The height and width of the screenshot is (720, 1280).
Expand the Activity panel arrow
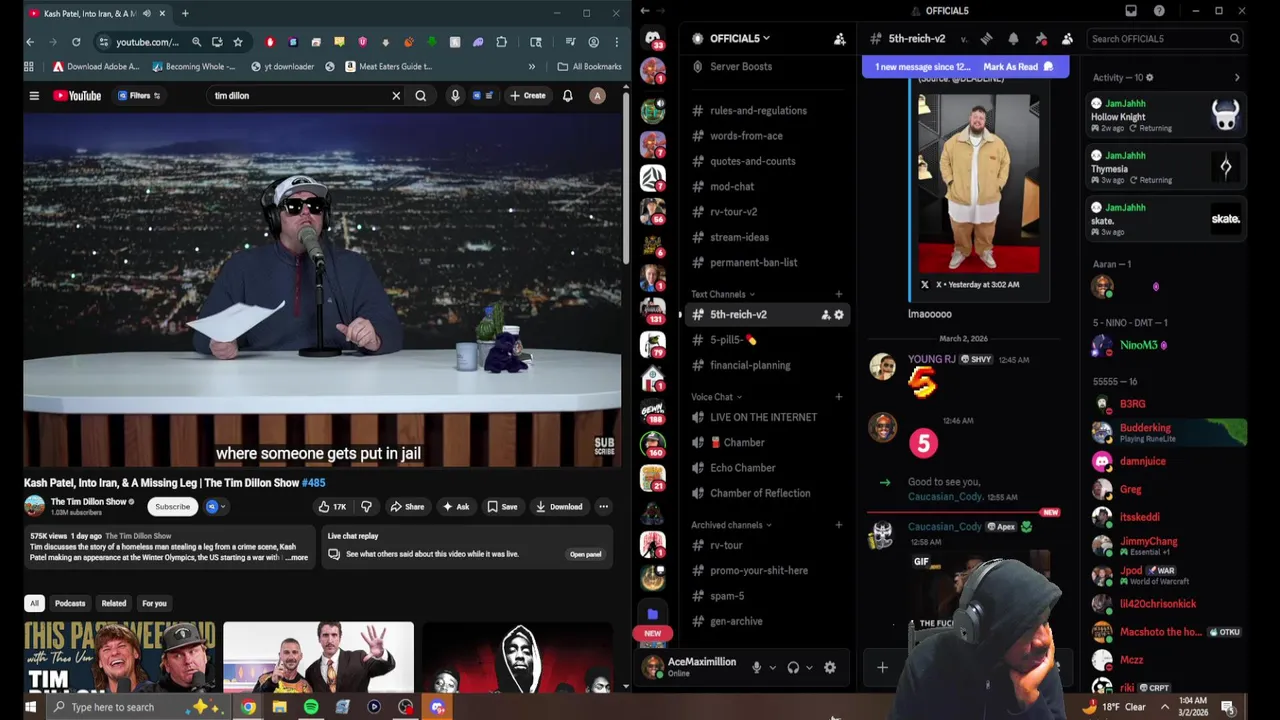(x=1237, y=78)
